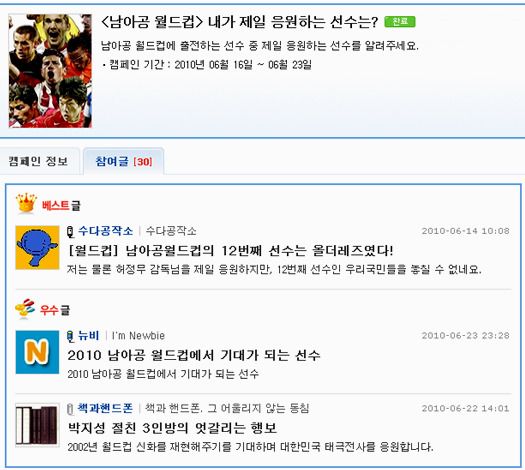The image size is (525, 470).
Task: Open post 박지성 절친 3인방의 엇갈리는 행보
Action: pyautogui.click(x=172, y=428)
